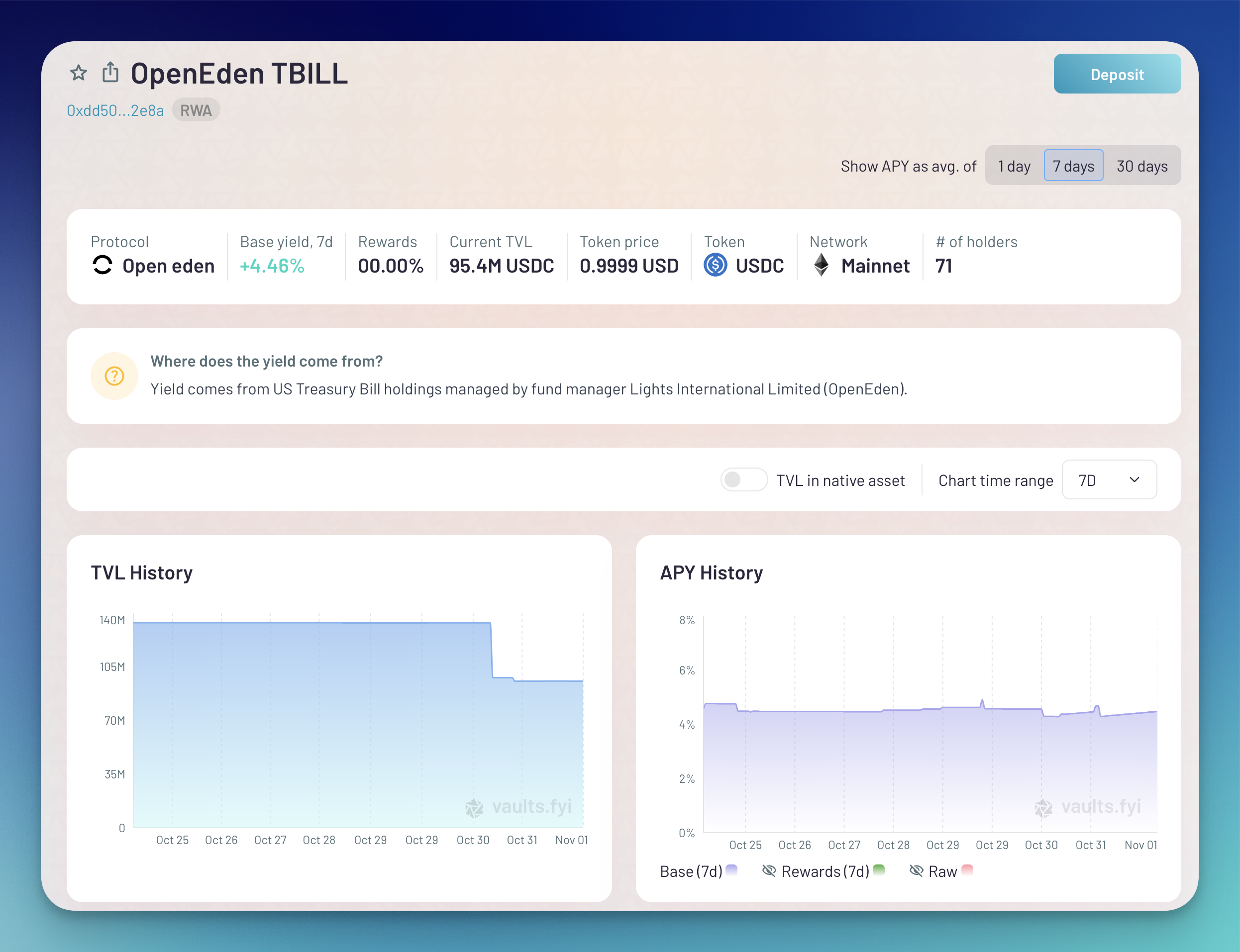Click the Where does the yield come from heading
Image resolution: width=1240 pixels, height=952 pixels.
point(267,361)
